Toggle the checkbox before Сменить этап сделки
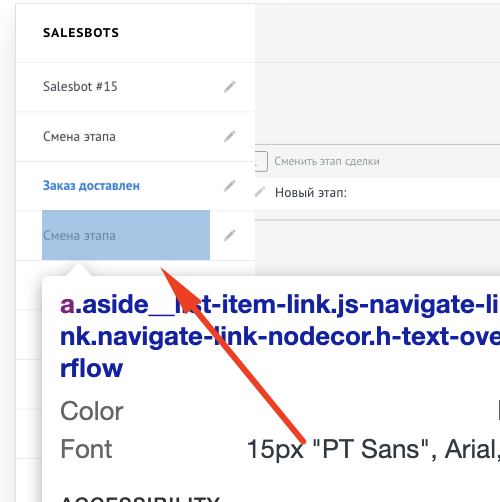Screen dimensions: 500x502 click(261, 161)
